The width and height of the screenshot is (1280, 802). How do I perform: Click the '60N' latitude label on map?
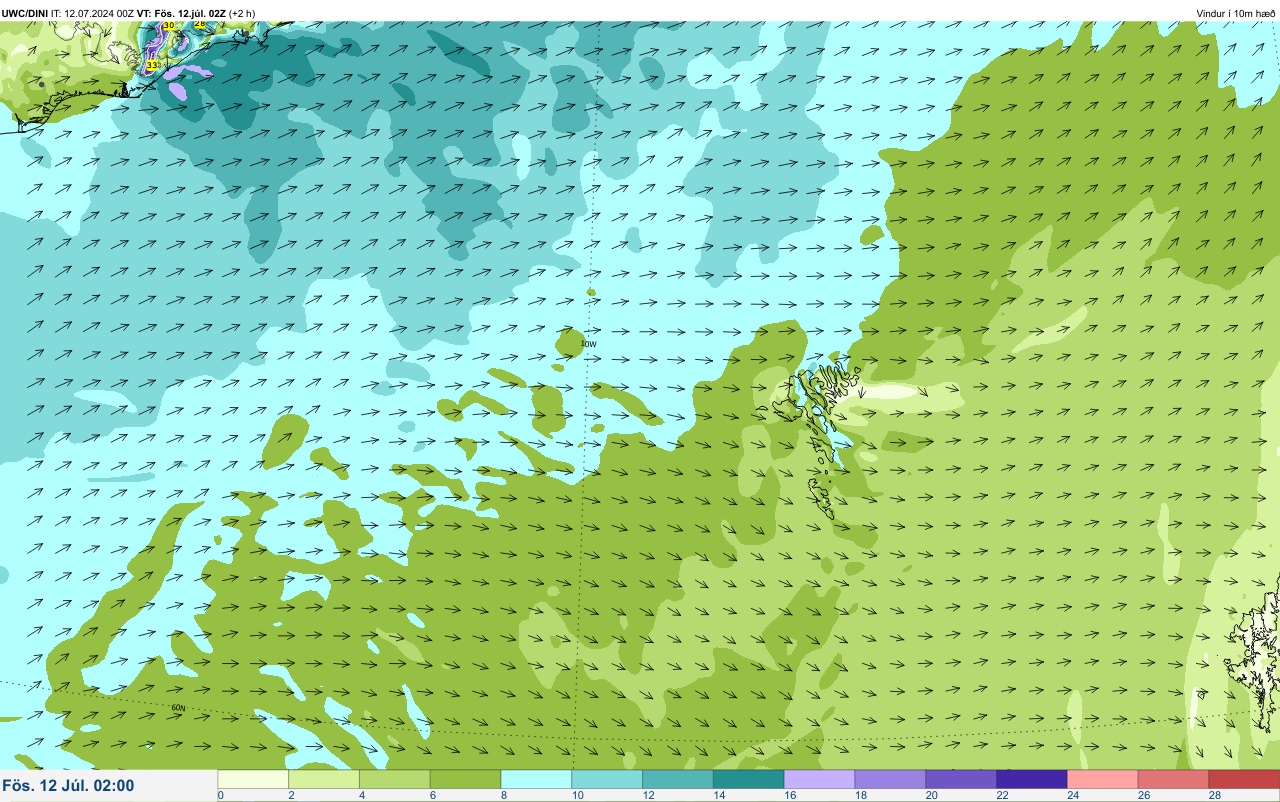point(178,708)
